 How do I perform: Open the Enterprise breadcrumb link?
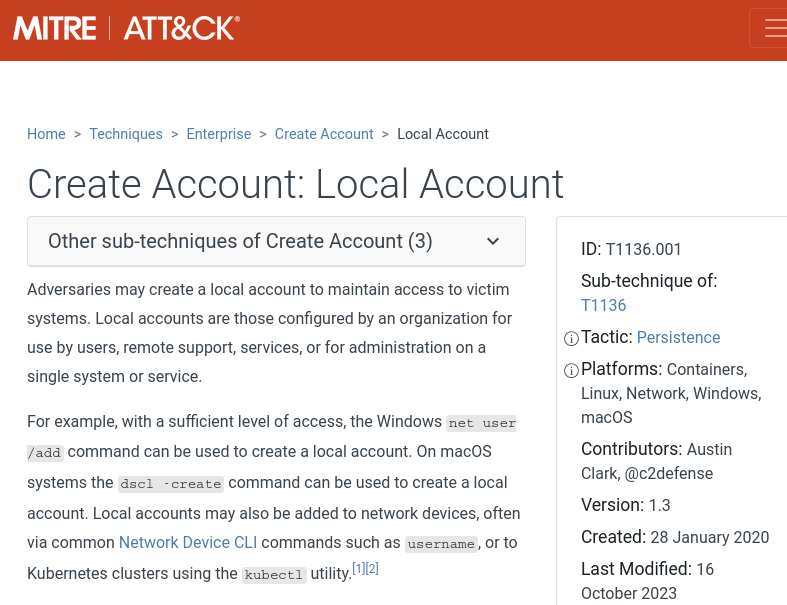219,134
